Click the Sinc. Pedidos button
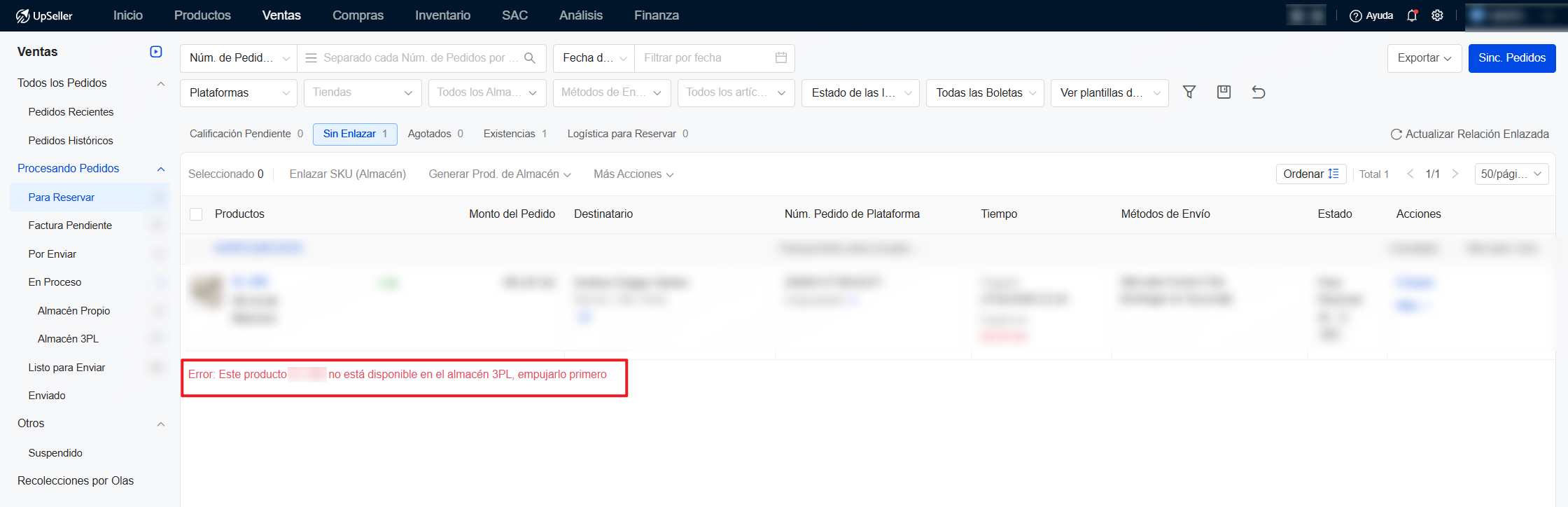 coord(1511,58)
